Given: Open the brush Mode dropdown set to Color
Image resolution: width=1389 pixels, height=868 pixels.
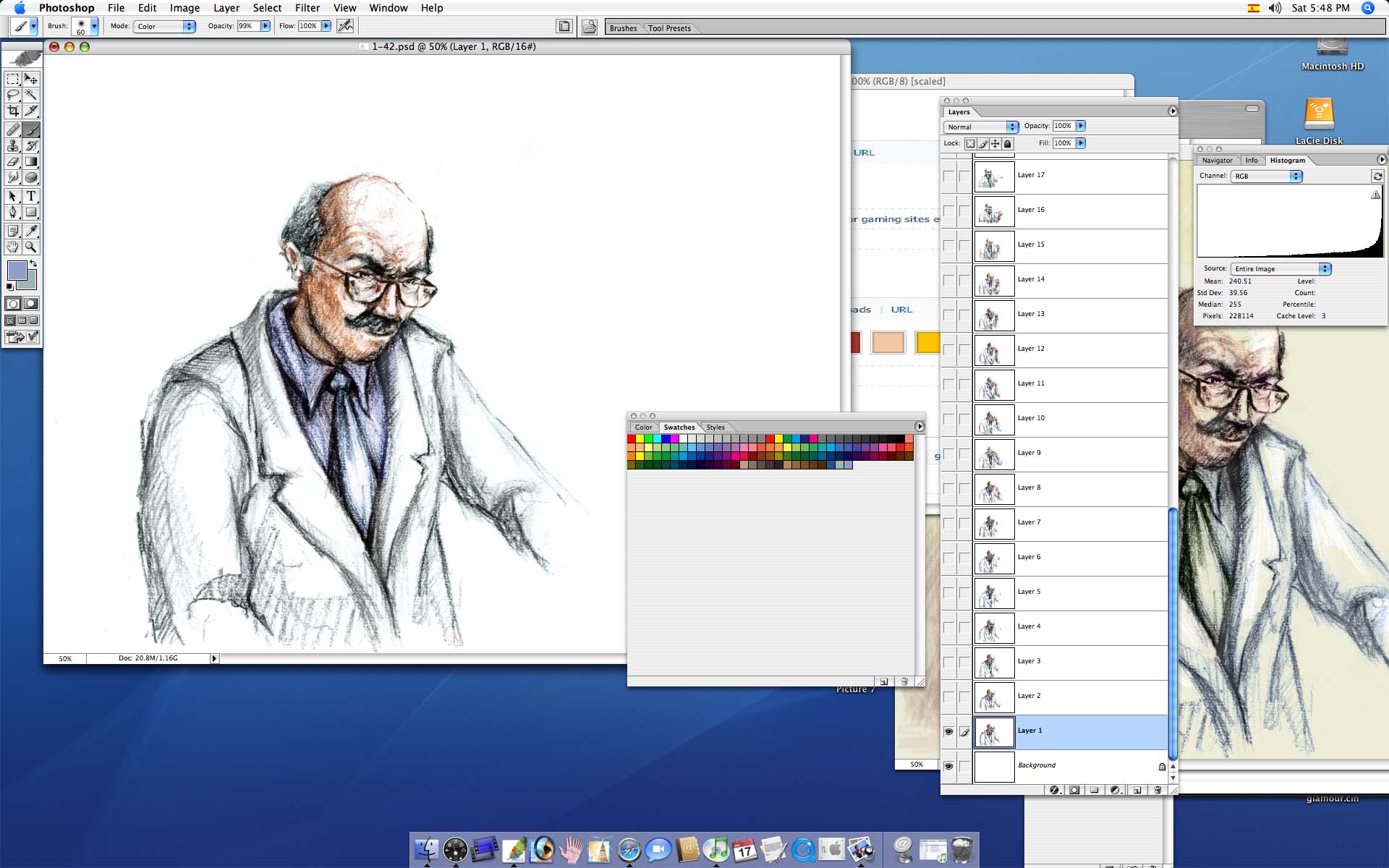Looking at the screenshot, I should point(165,26).
